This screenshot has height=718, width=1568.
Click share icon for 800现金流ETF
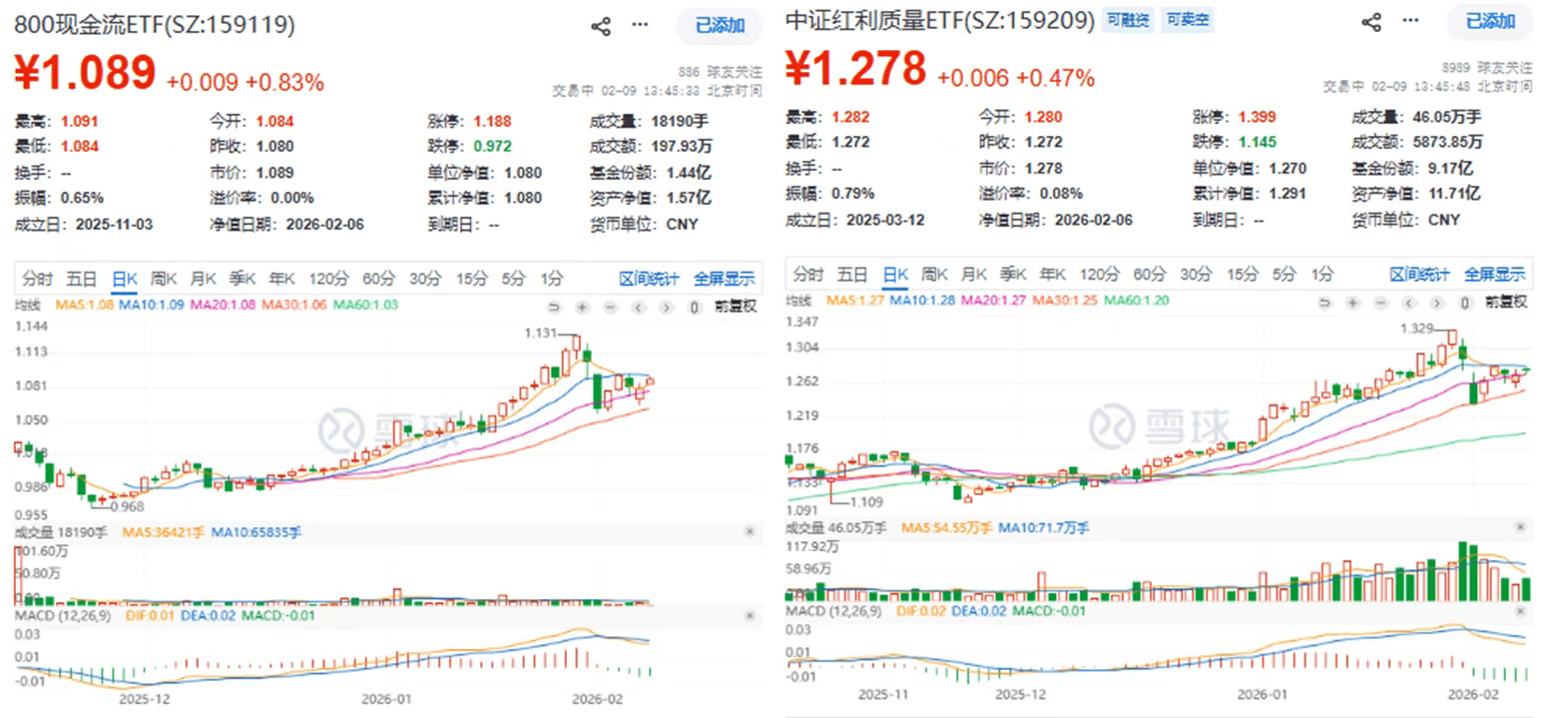pos(601,26)
